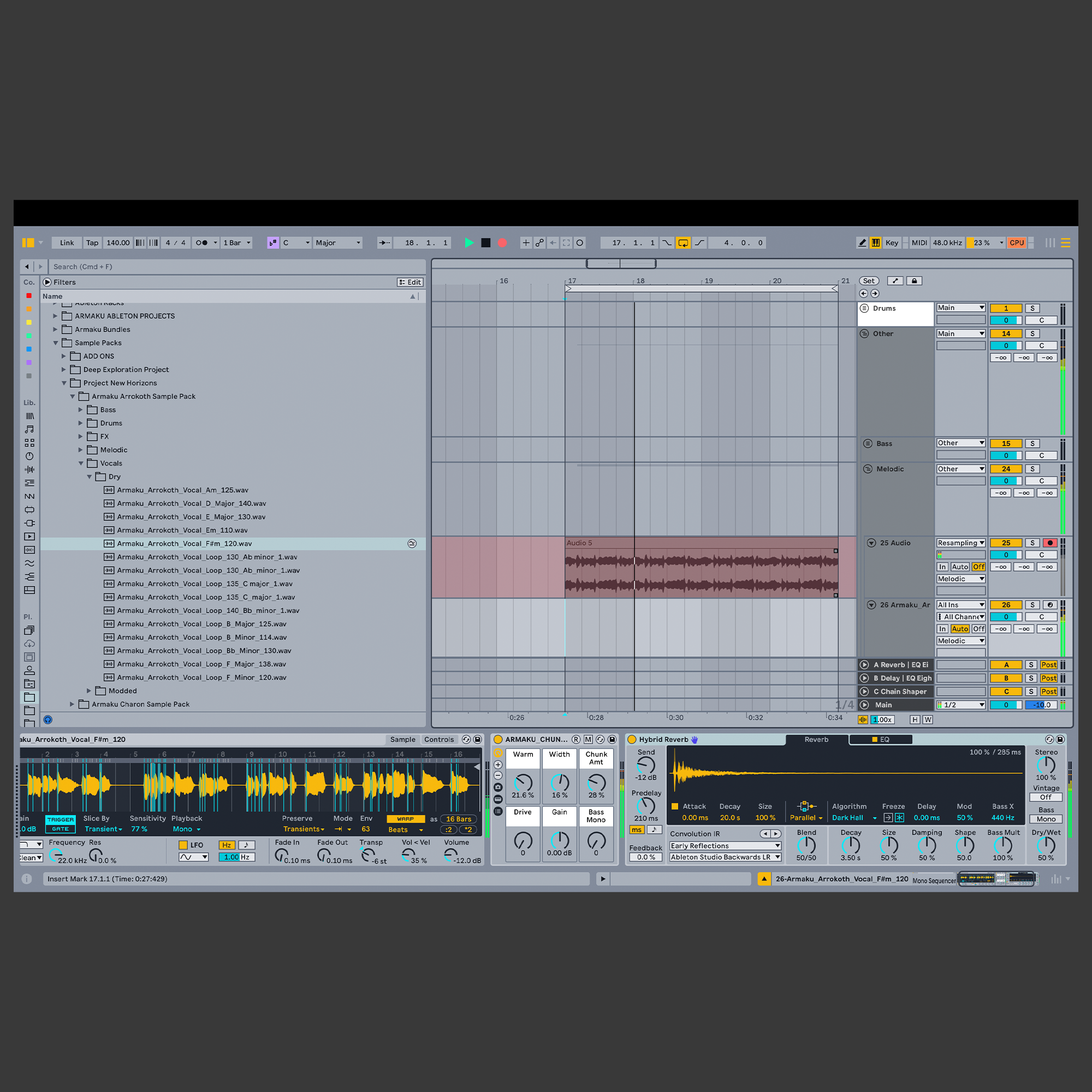This screenshot has width=1092, height=1092.
Task: Click the Hybrid Reverb freeze snowflake icon
Action: [899, 817]
